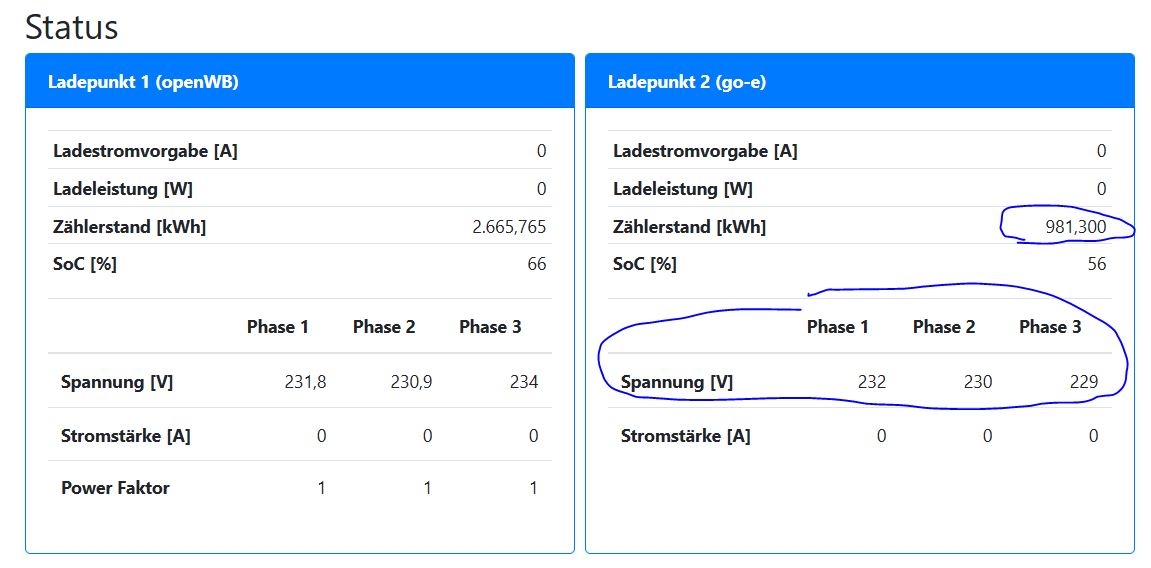Click Phase 2 column header in openWB panel

pyautogui.click(x=384, y=327)
